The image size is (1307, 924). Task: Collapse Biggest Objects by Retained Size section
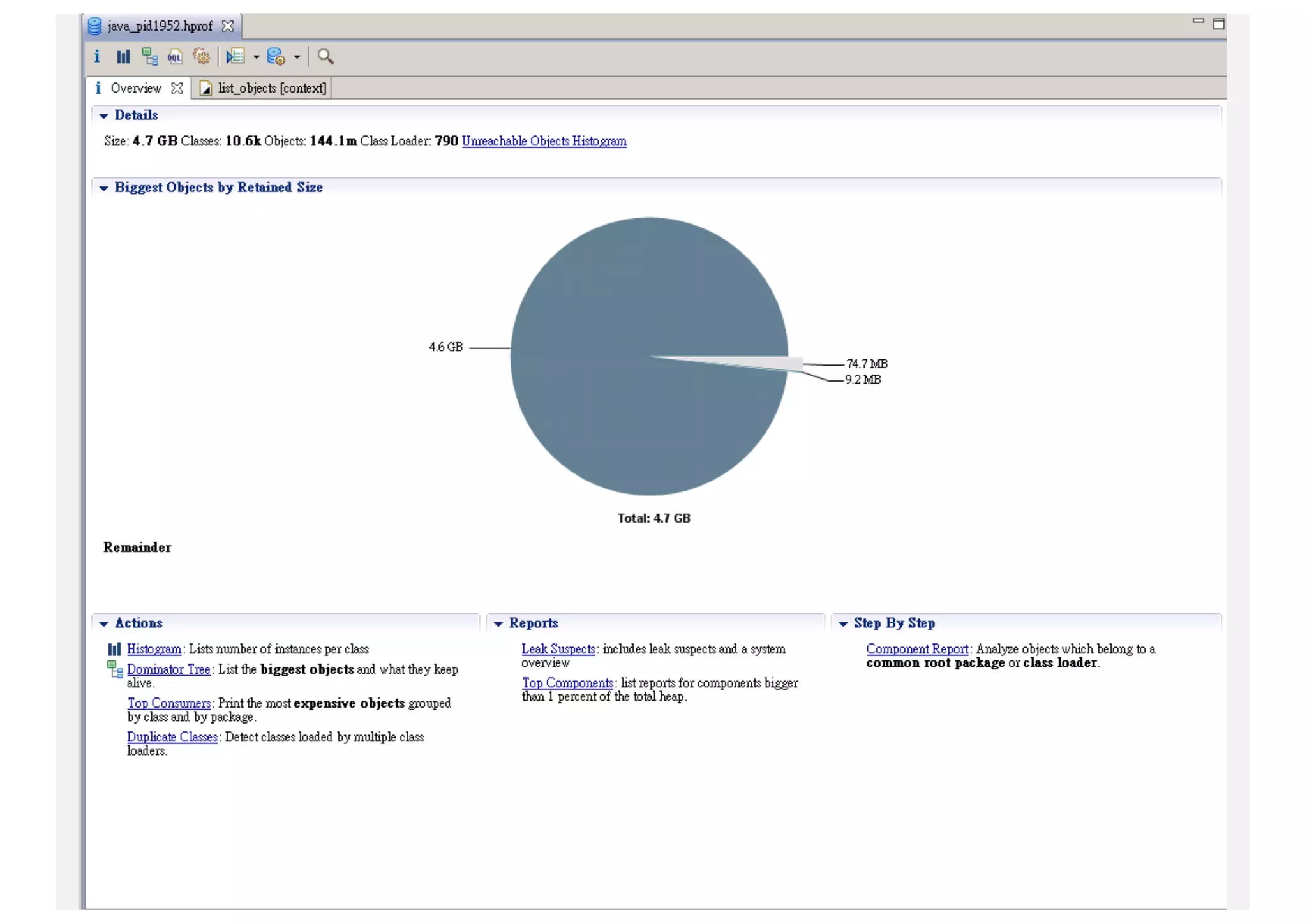click(104, 188)
